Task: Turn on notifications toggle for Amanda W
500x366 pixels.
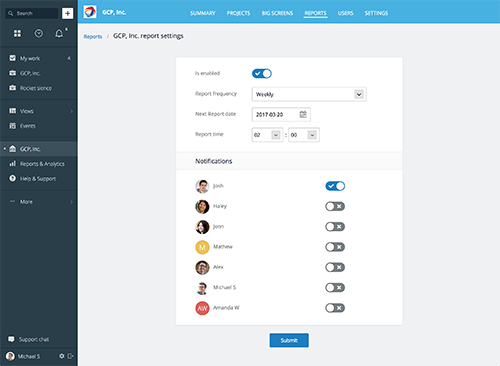Action: (x=335, y=308)
